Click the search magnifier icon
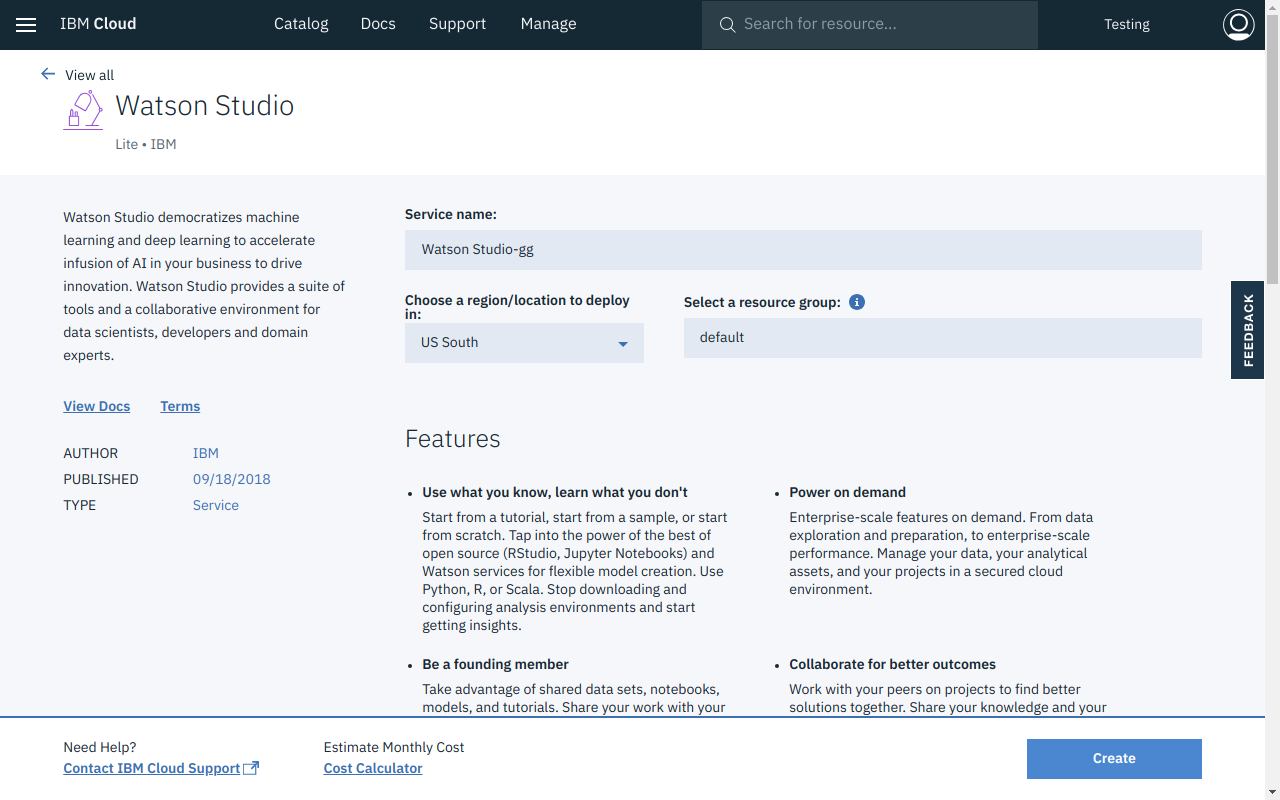 coord(727,25)
